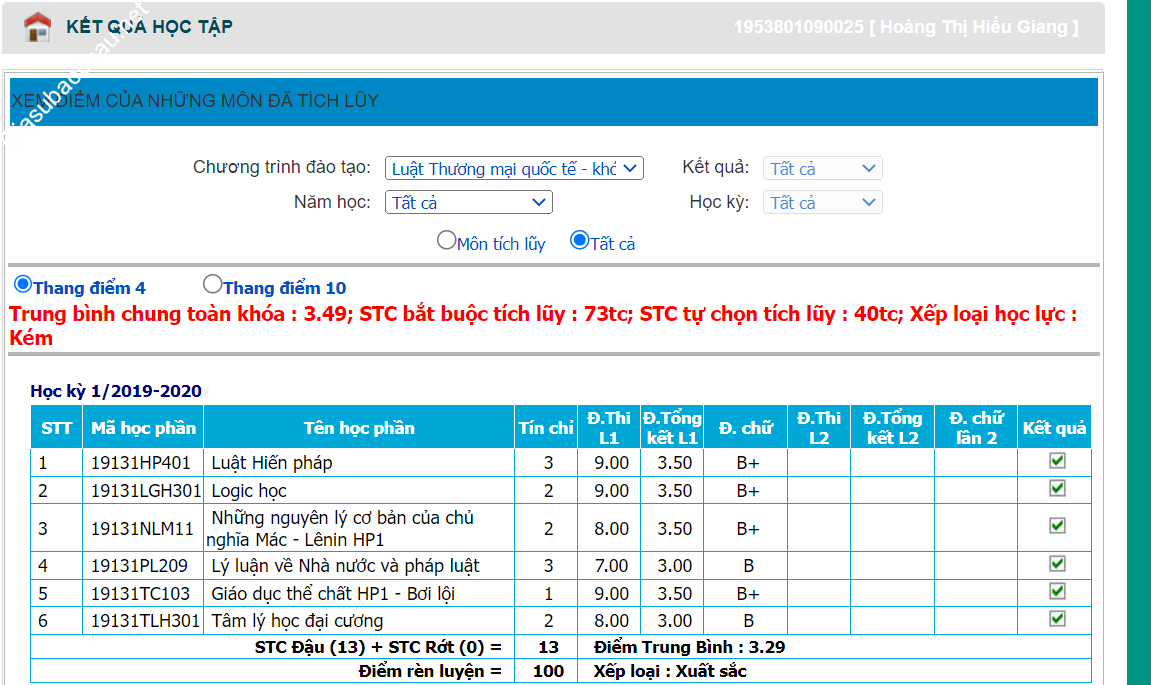The height and width of the screenshot is (685, 1151).
Task: Click the home icon beside Kết quả học tập
Action: pyautogui.click(x=37, y=27)
